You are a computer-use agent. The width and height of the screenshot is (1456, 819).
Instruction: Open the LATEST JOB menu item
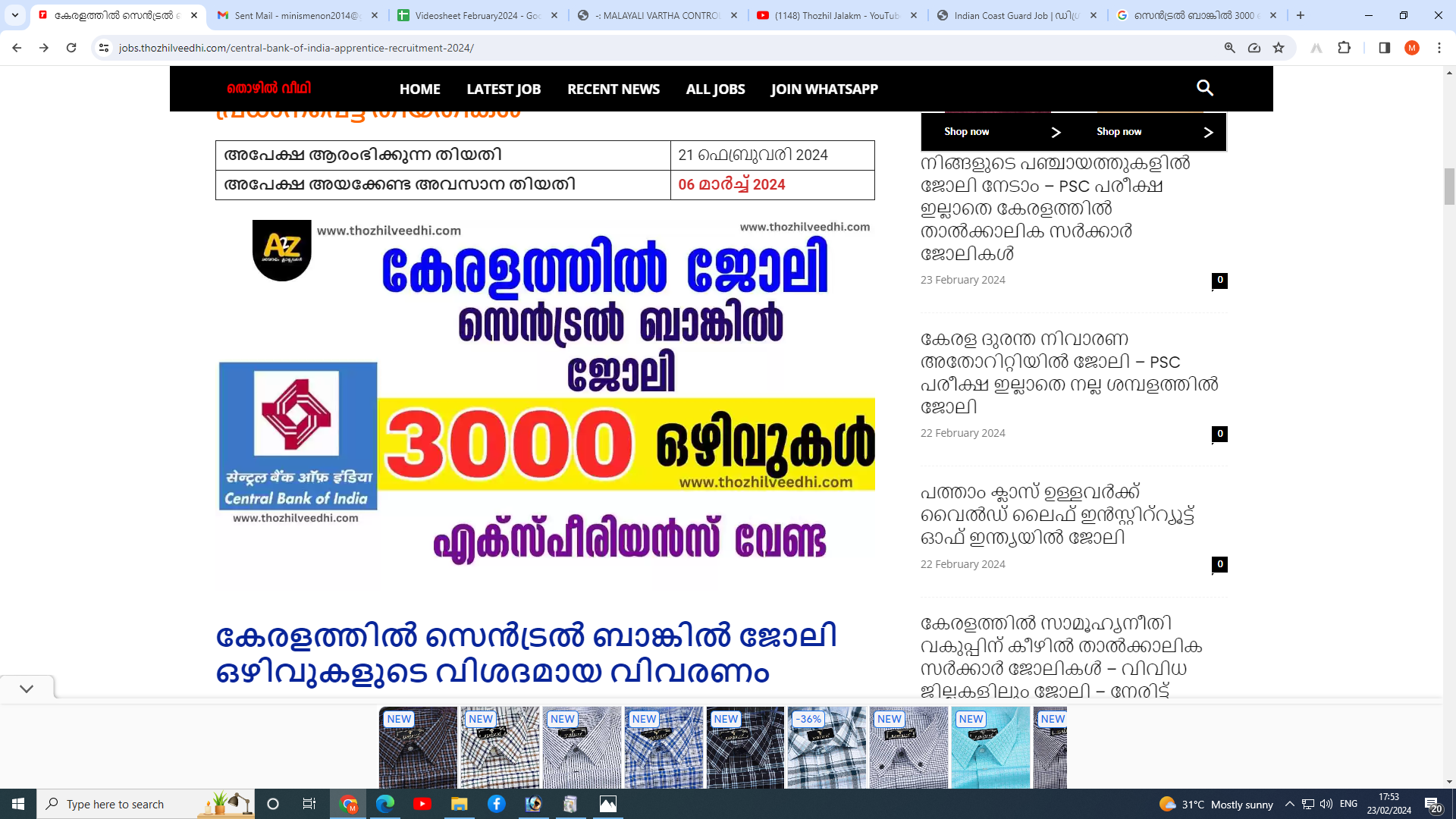(504, 89)
